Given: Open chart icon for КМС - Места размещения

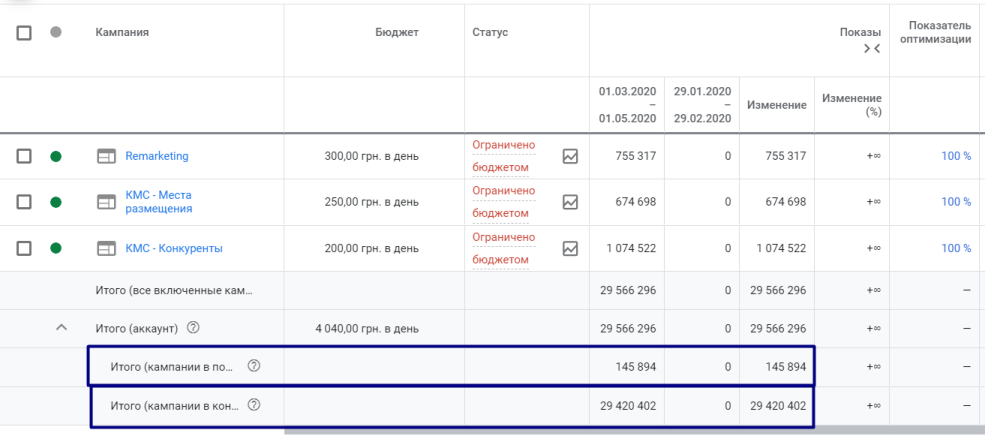Looking at the screenshot, I should tap(571, 202).
